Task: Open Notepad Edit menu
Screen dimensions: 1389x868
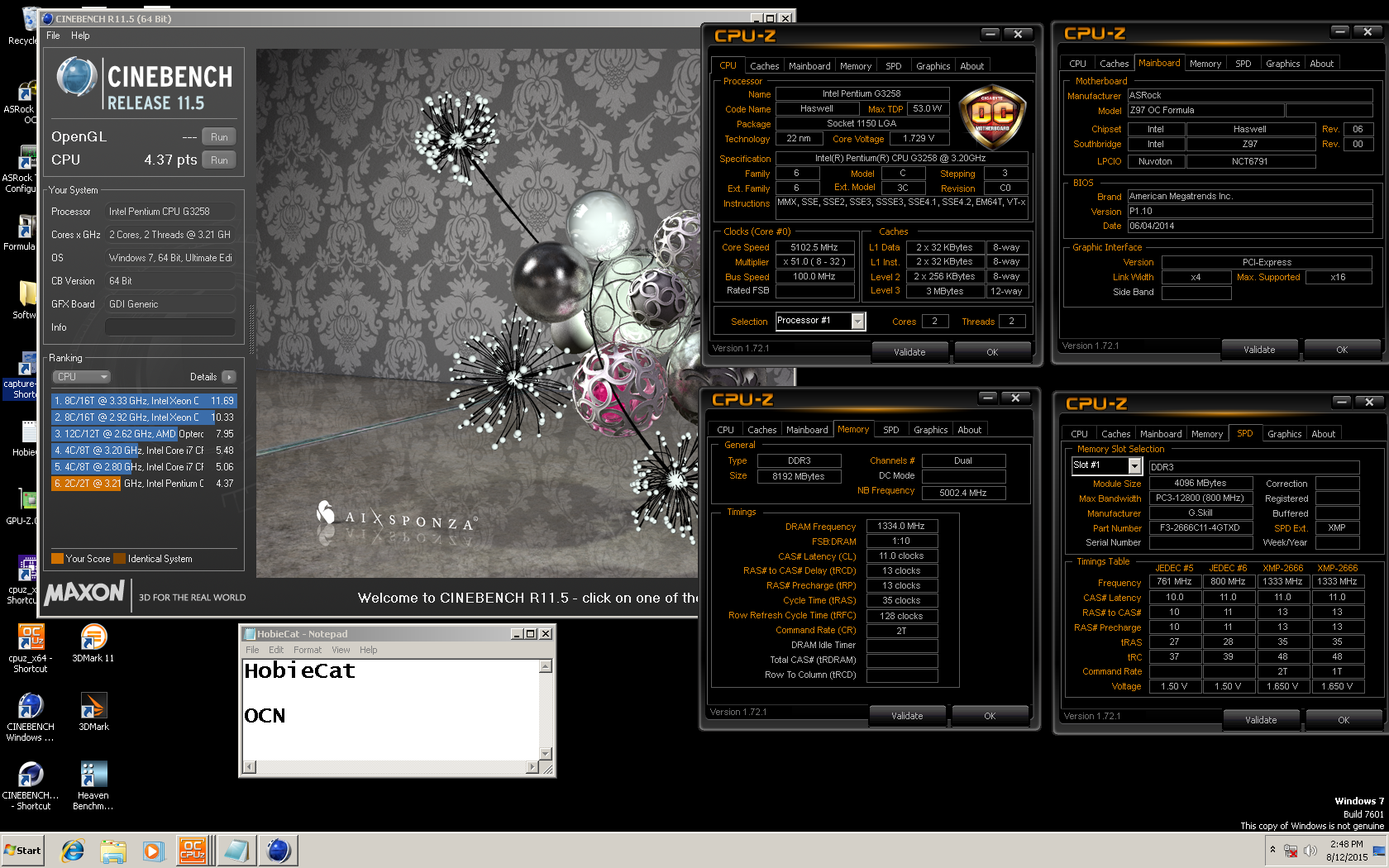Action: coord(276,650)
